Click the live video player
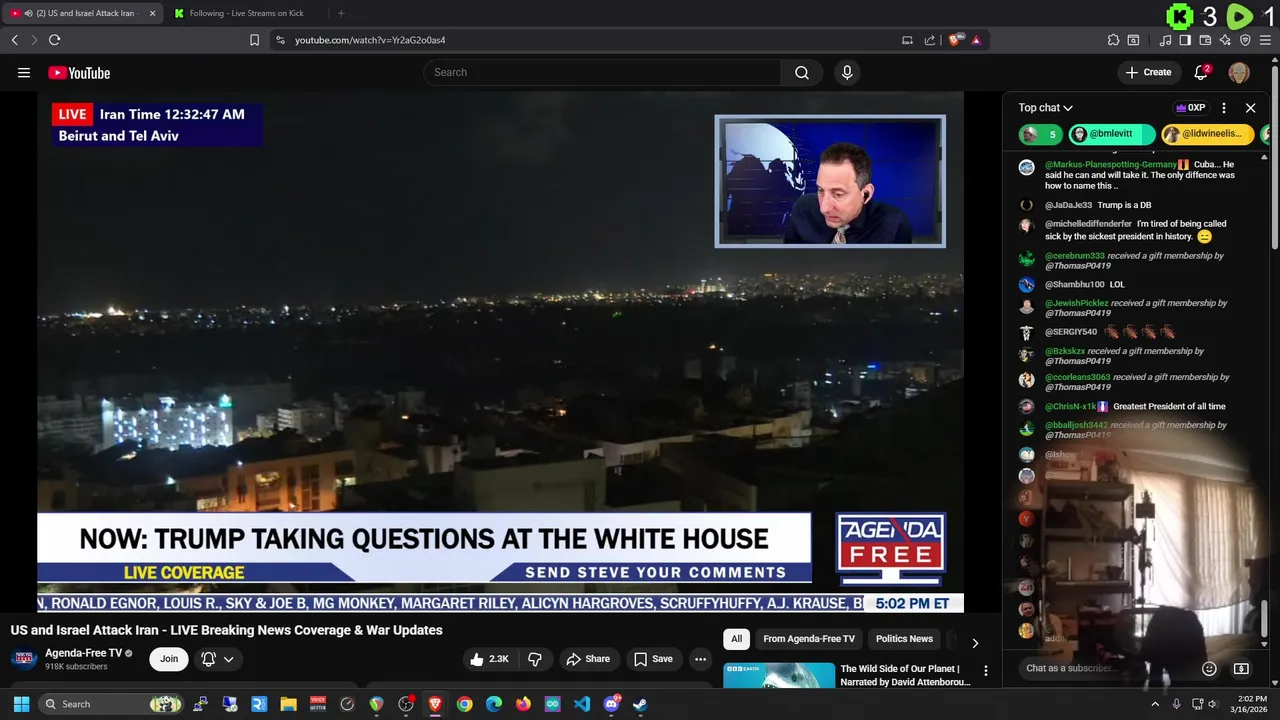 point(500,352)
